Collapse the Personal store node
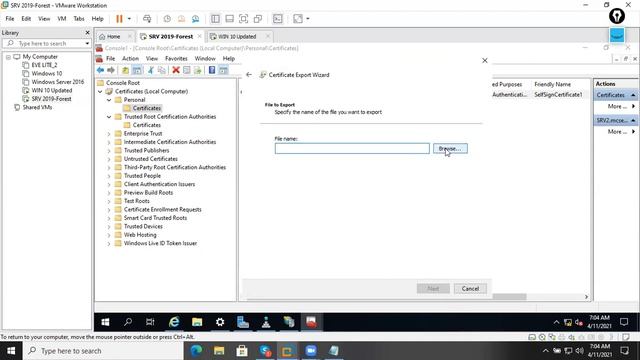640x360 pixels. click(x=109, y=100)
